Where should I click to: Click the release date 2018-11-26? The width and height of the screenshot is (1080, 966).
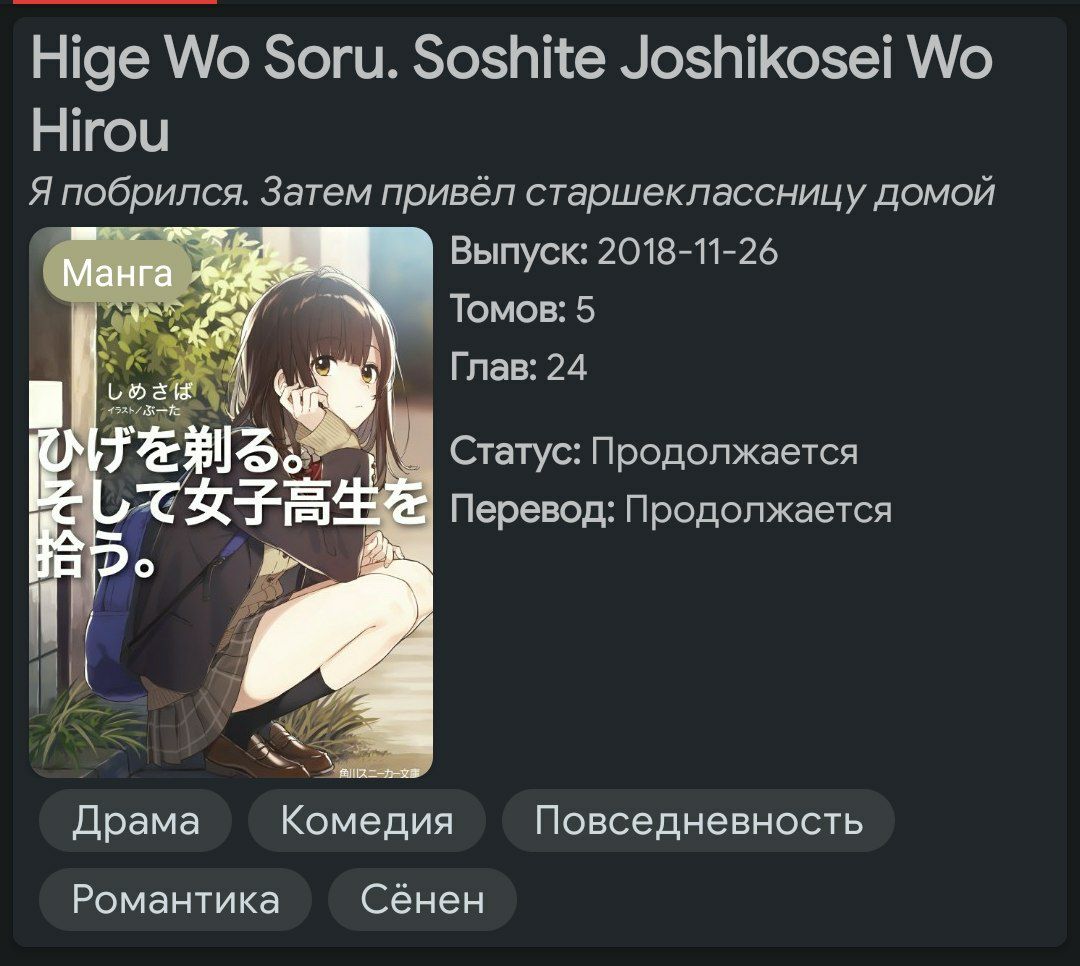pyautogui.click(x=687, y=251)
